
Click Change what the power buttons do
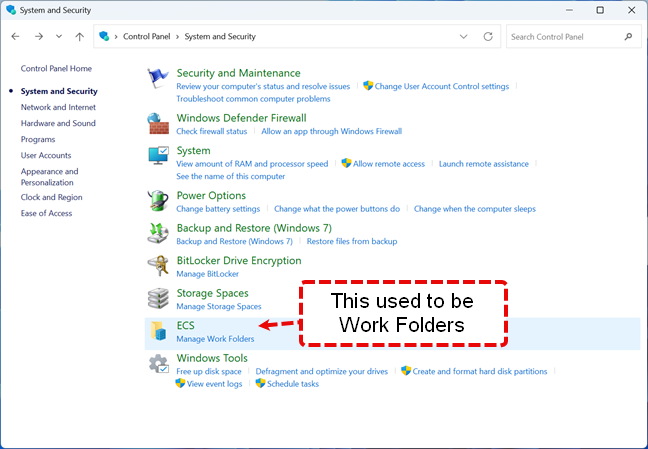tap(337, 209)
